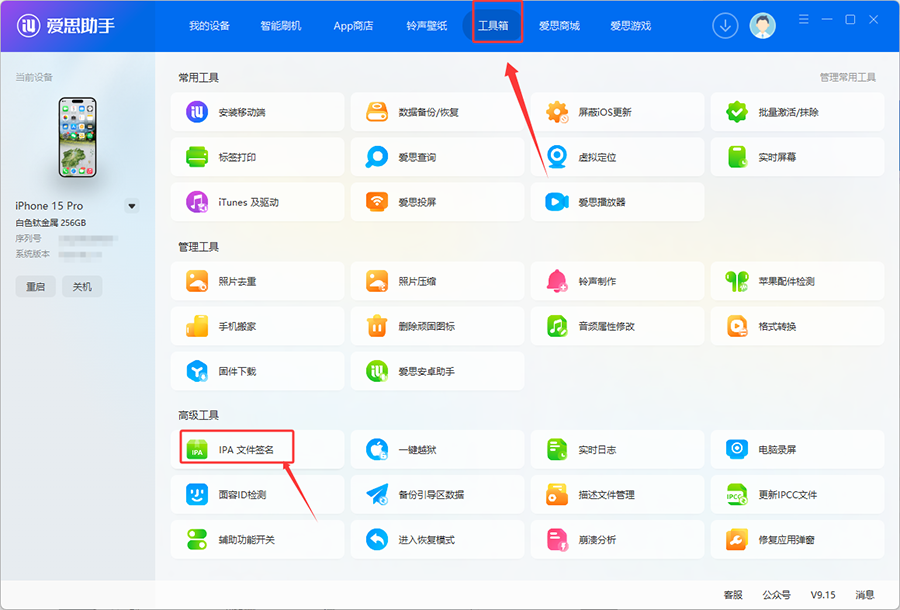Select the 工具箱 tab

pyautogui.click(x=493, y=26)
